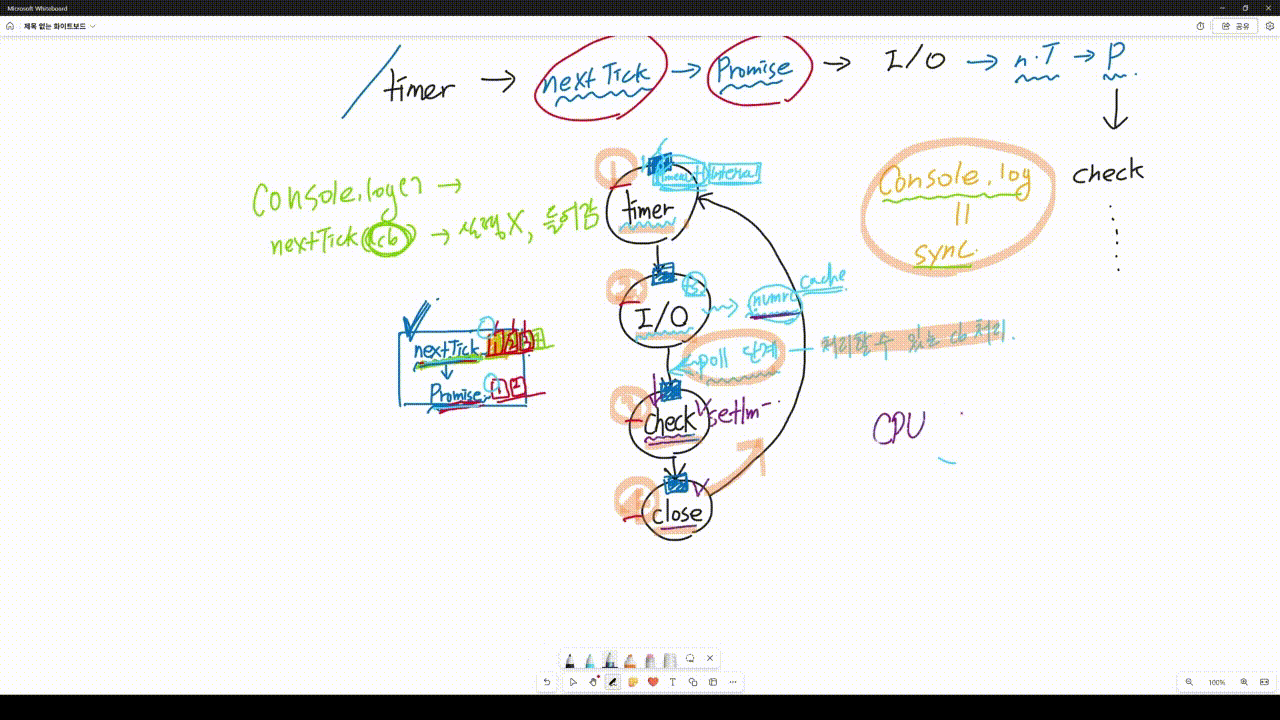Zoom in on the whiteboard
This screenshot has width=1280, height=720.
(1244, 682)
